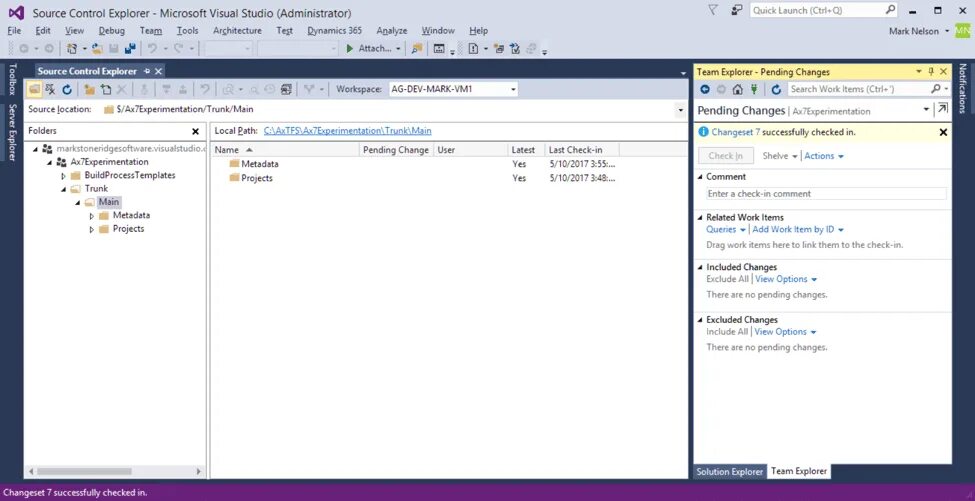The width and height of the screenshot is (975, 501).
Task: Click the green Start Attach button
Action: (x=370, y=48)
